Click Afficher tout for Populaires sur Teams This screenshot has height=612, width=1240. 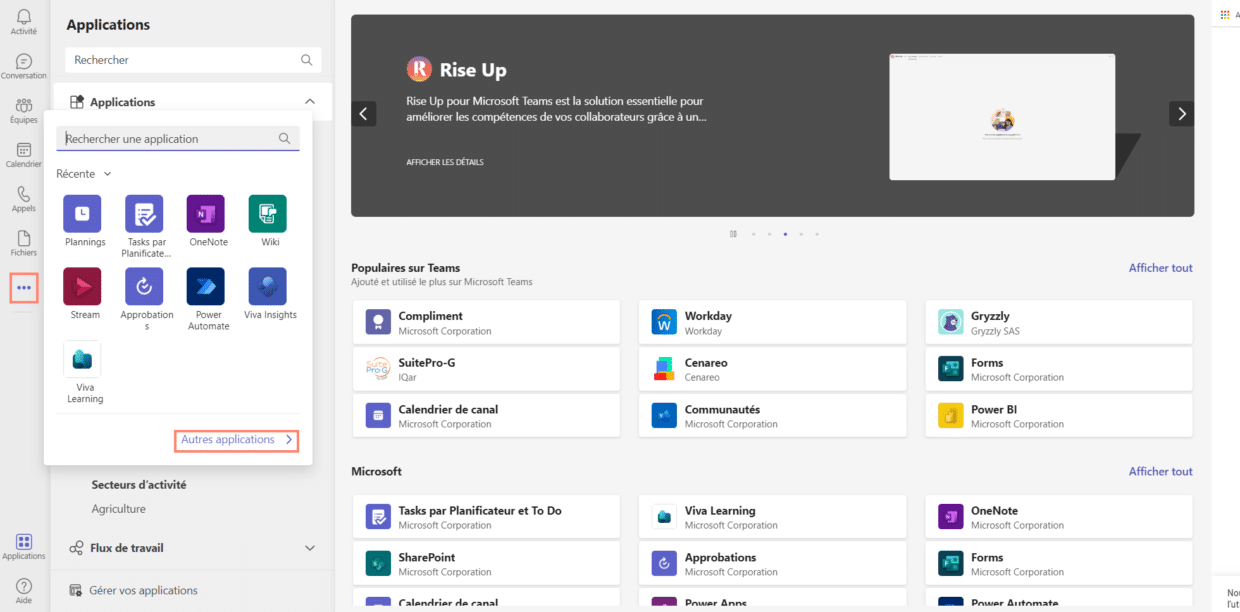click(x=1160, y=268)
